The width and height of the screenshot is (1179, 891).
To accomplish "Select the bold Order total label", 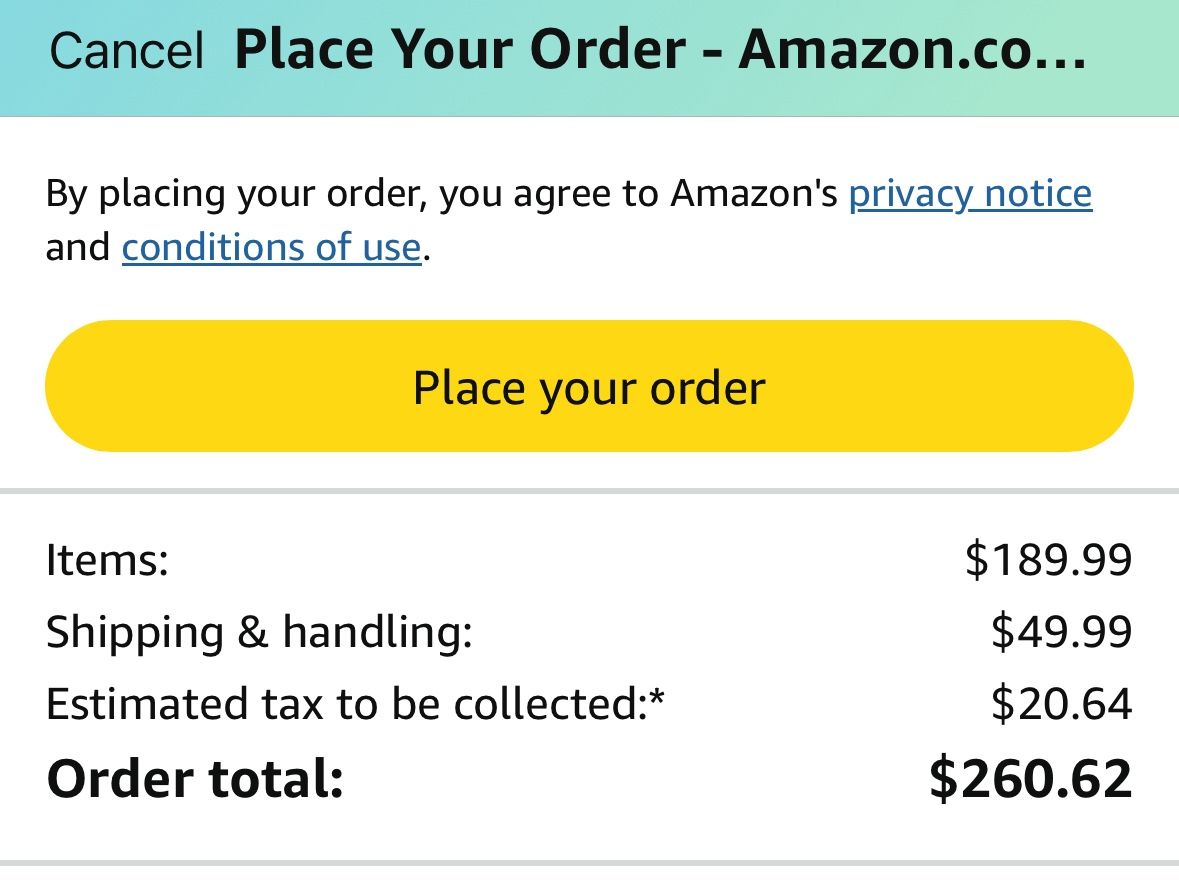I will click(195, 779).
